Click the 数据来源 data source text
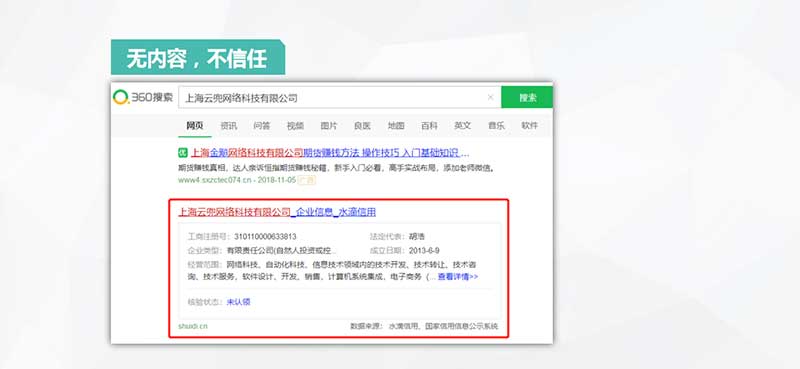800x369 pixels. pos(424,326)
